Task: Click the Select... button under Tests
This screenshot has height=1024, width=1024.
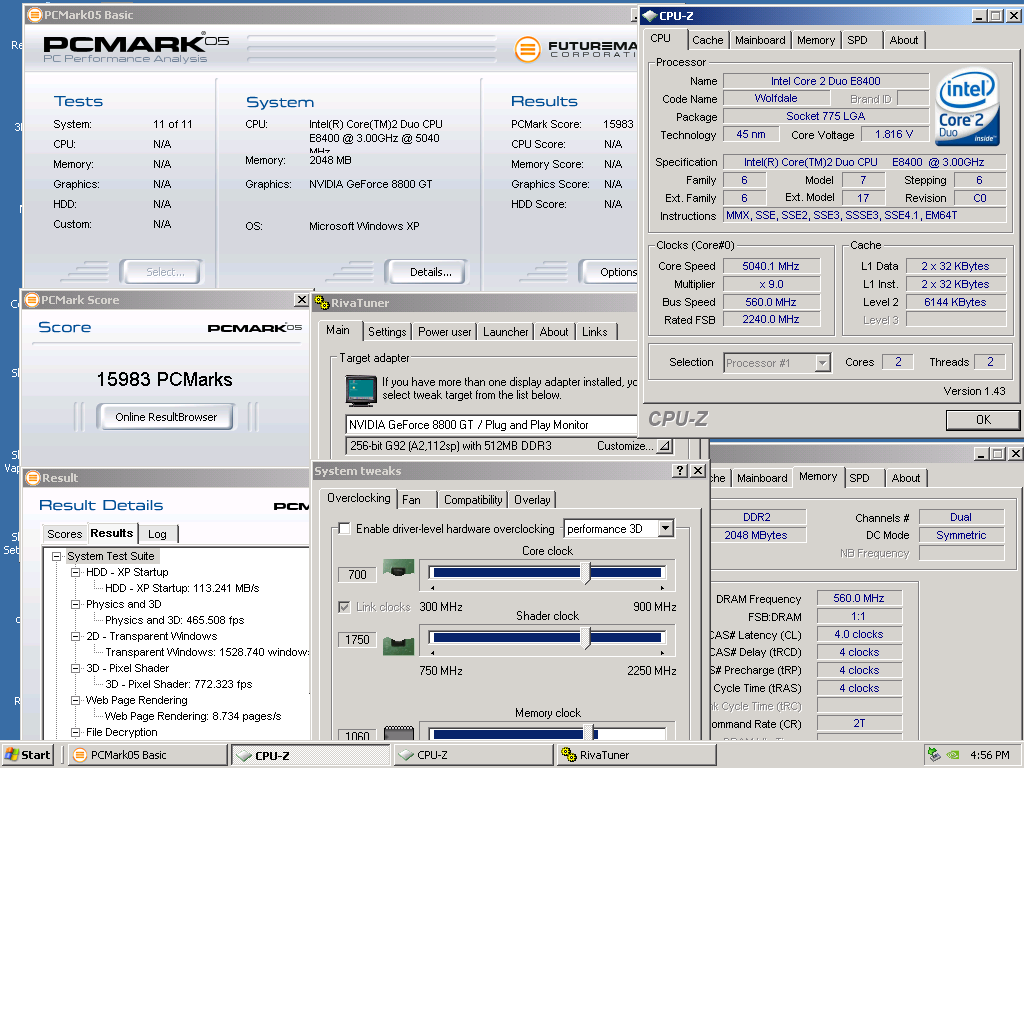Action: tap(165, 272)
